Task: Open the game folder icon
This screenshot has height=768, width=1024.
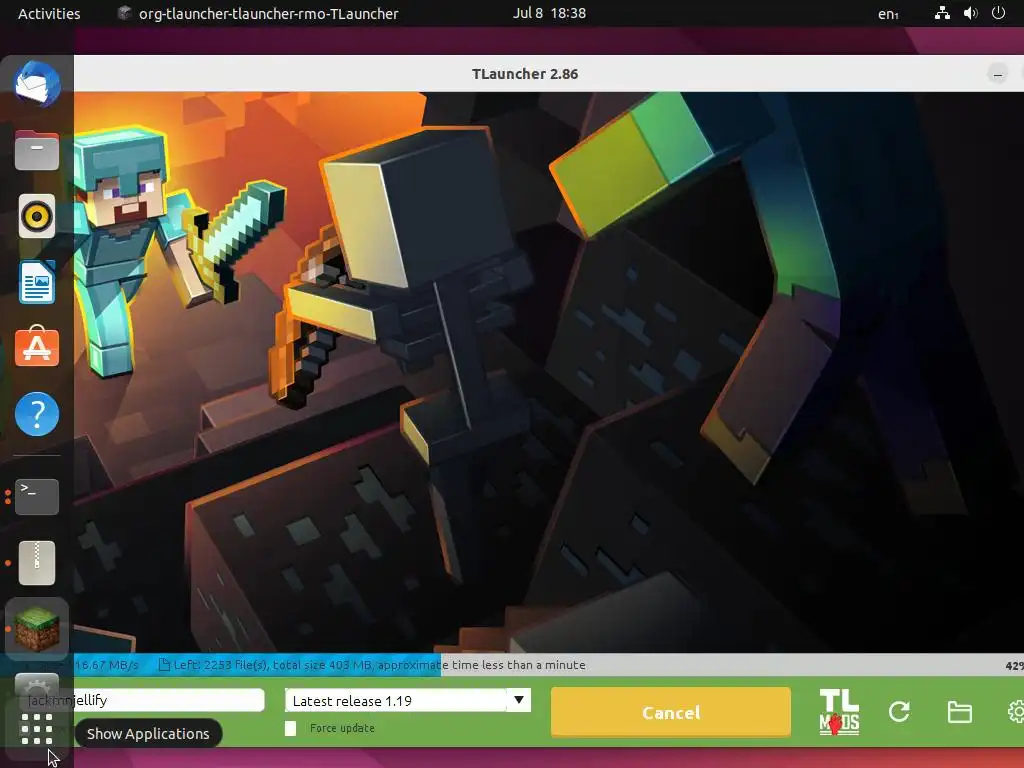Action: 959,712
